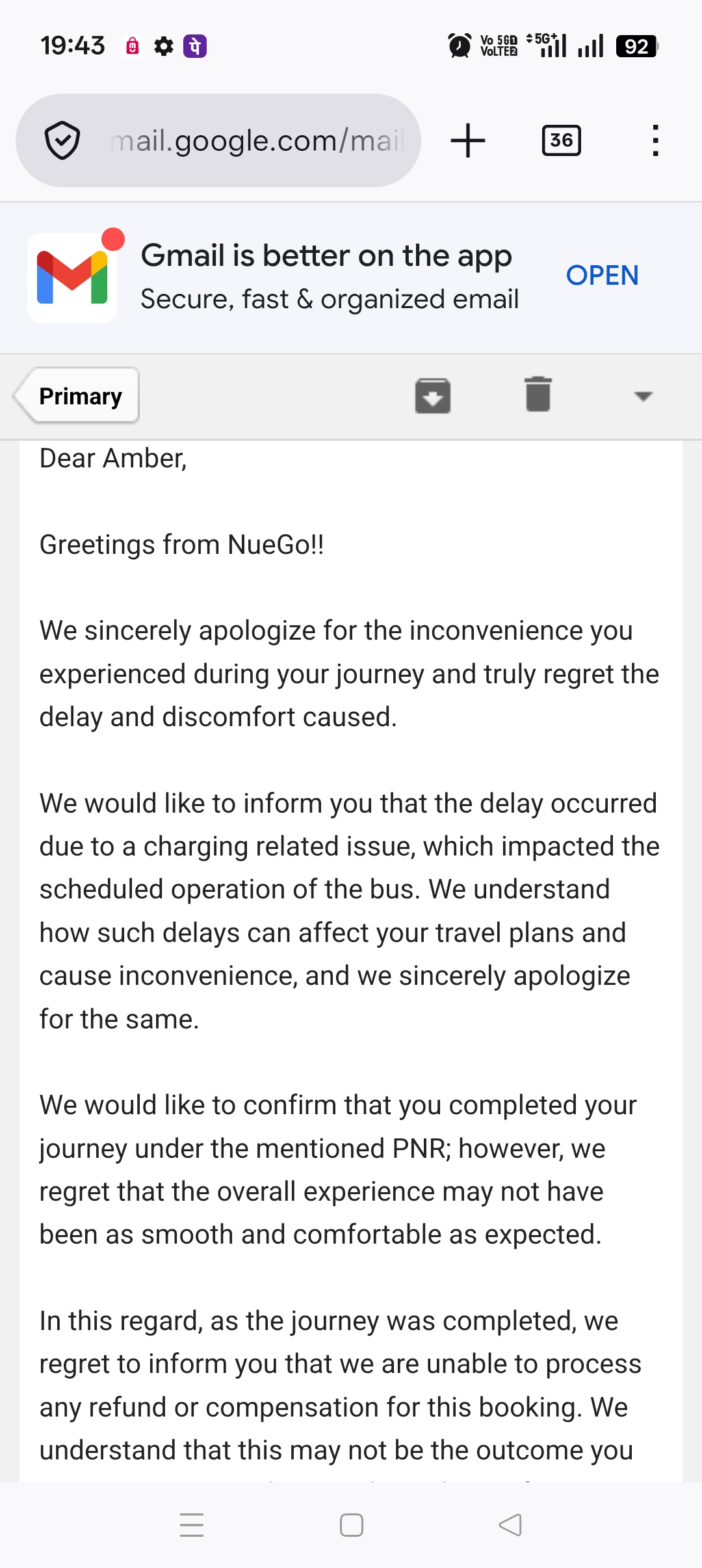Tap the settings gear notification icon
702x1568 pixels.
pyautogui.click(x=164, y=46)
